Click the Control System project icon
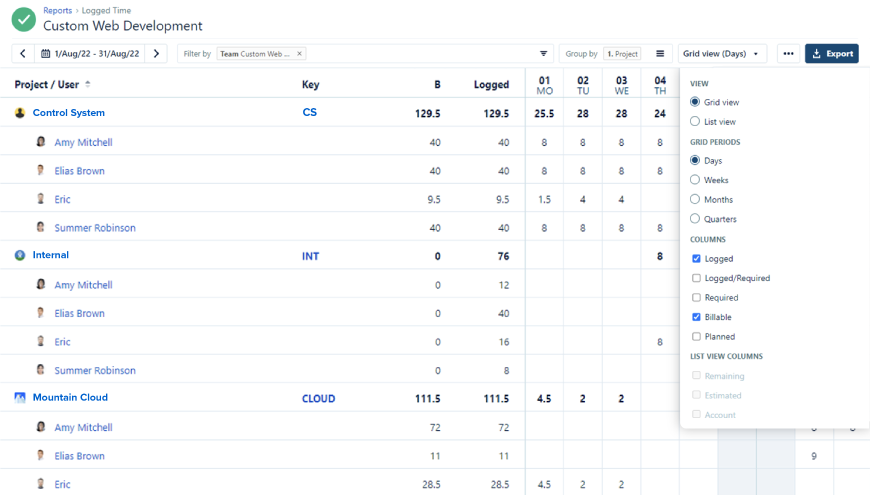Screen dimensions: 870x495 click(x=20, y=113)
